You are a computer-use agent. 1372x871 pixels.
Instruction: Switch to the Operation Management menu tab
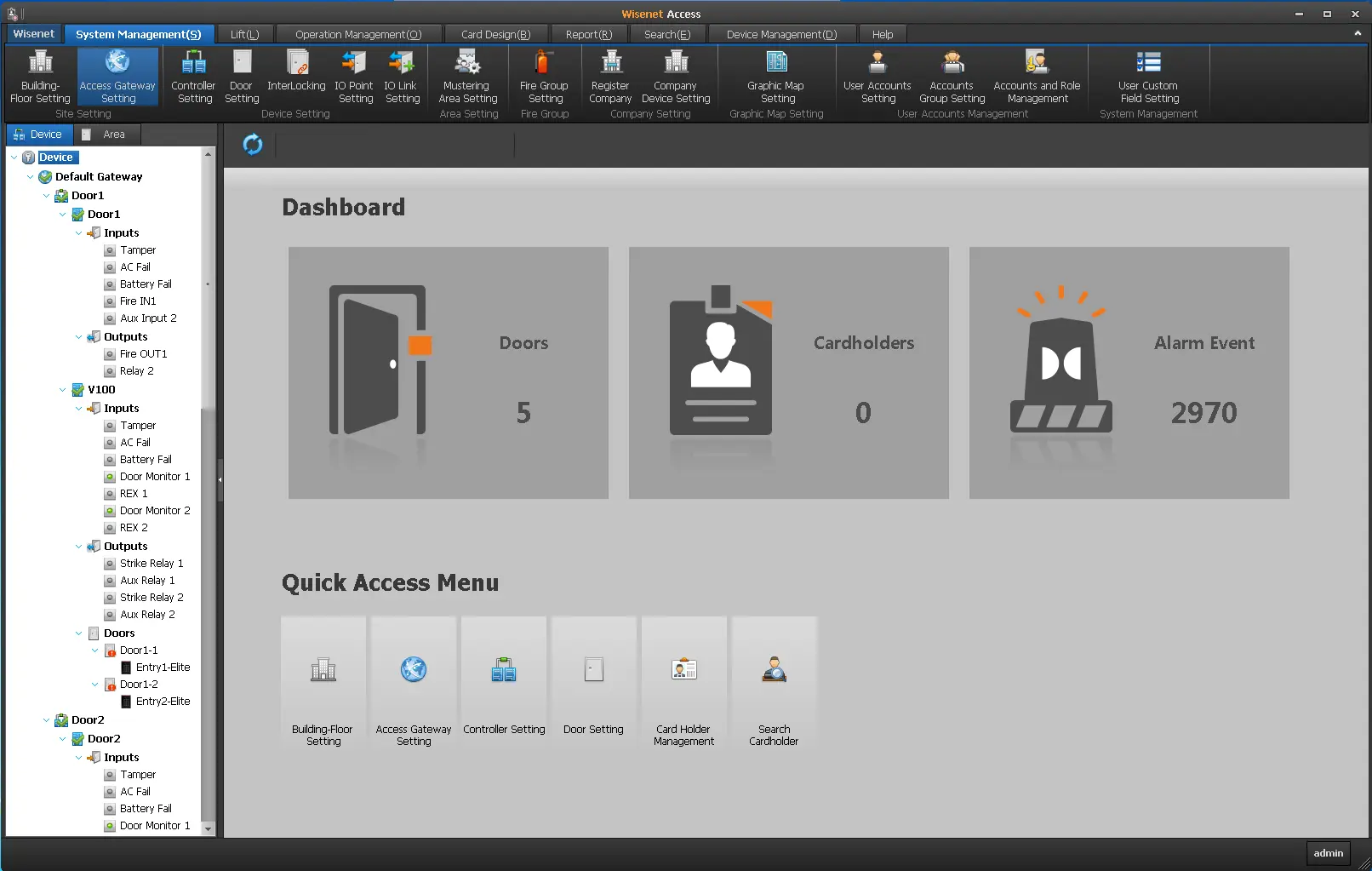click(x=358, y=34)
